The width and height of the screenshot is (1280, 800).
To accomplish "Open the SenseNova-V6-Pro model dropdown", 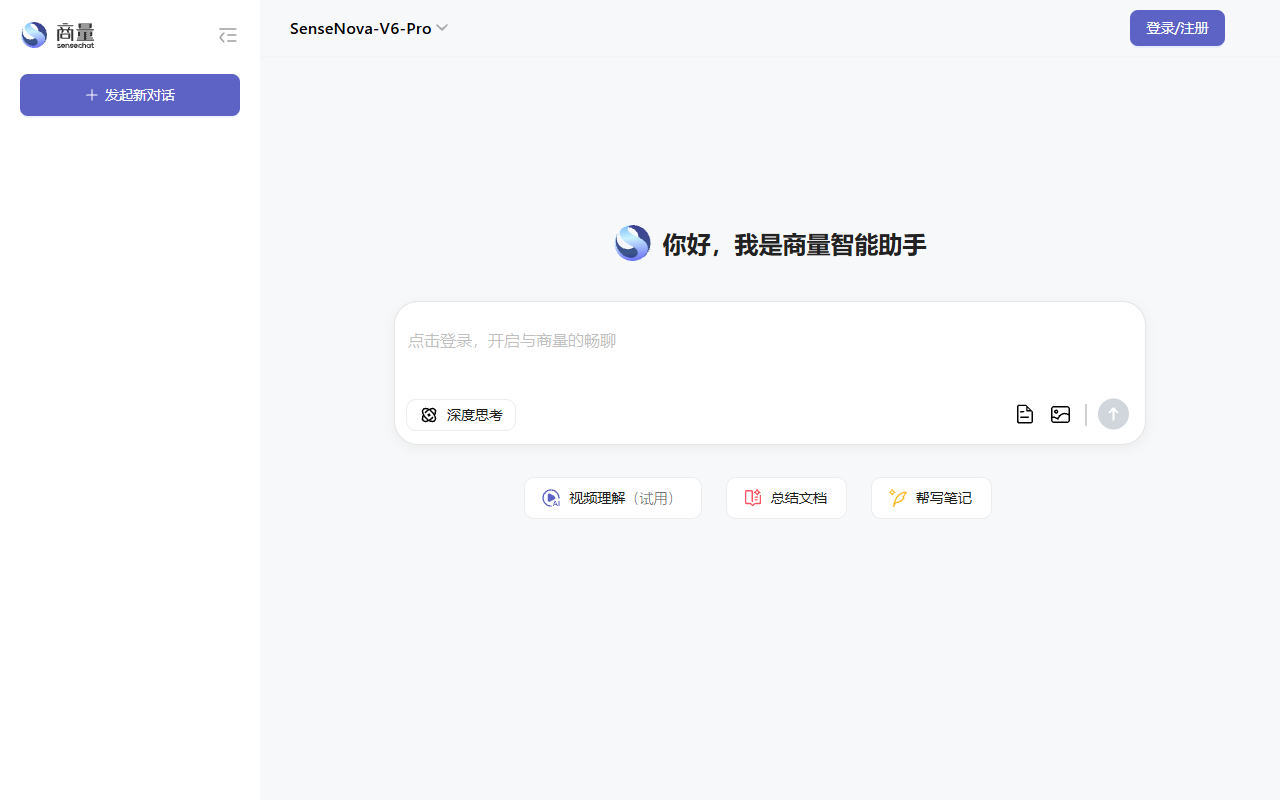I will pos(369,29).
